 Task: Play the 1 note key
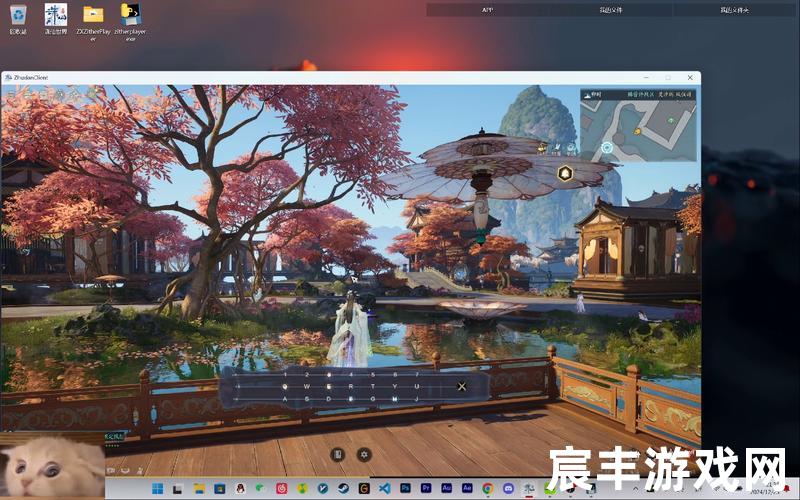click(x=285, y=374)
